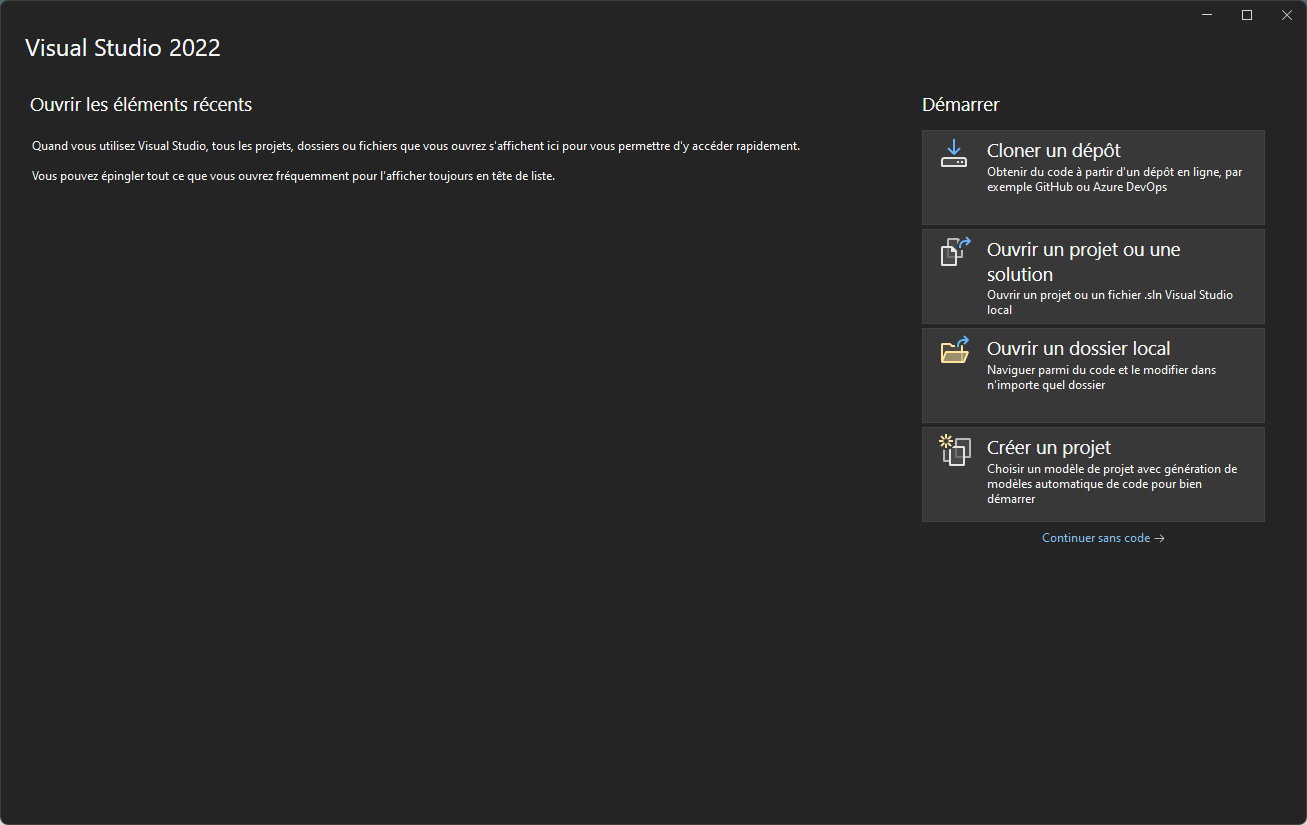Select the Cloner un dépôt title
The width and height of the screenshot is (1307, 825).
[x=1054, y=151]
